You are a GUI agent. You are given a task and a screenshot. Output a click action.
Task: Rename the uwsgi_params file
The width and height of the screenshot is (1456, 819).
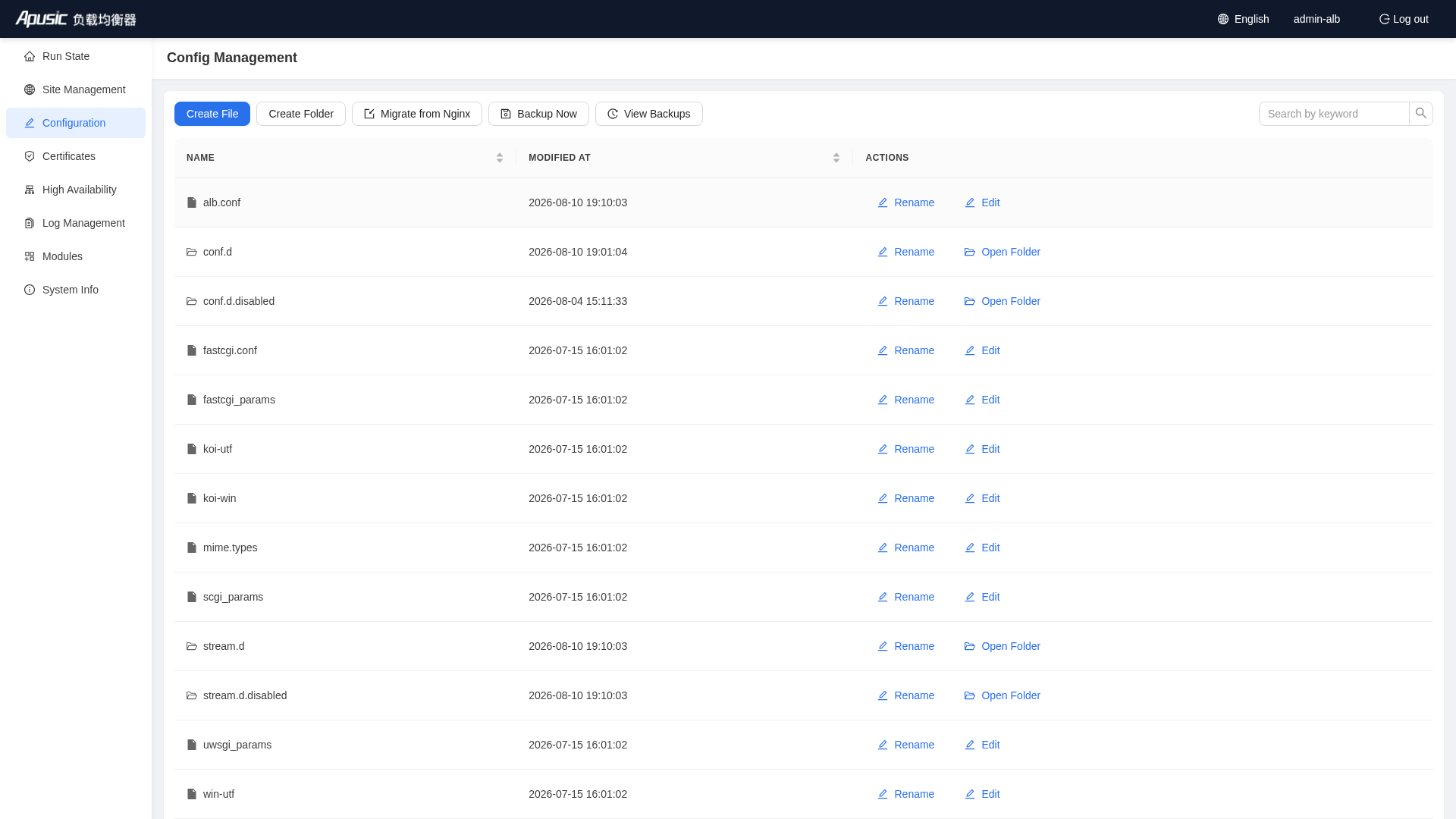click(x=906, y=745)
